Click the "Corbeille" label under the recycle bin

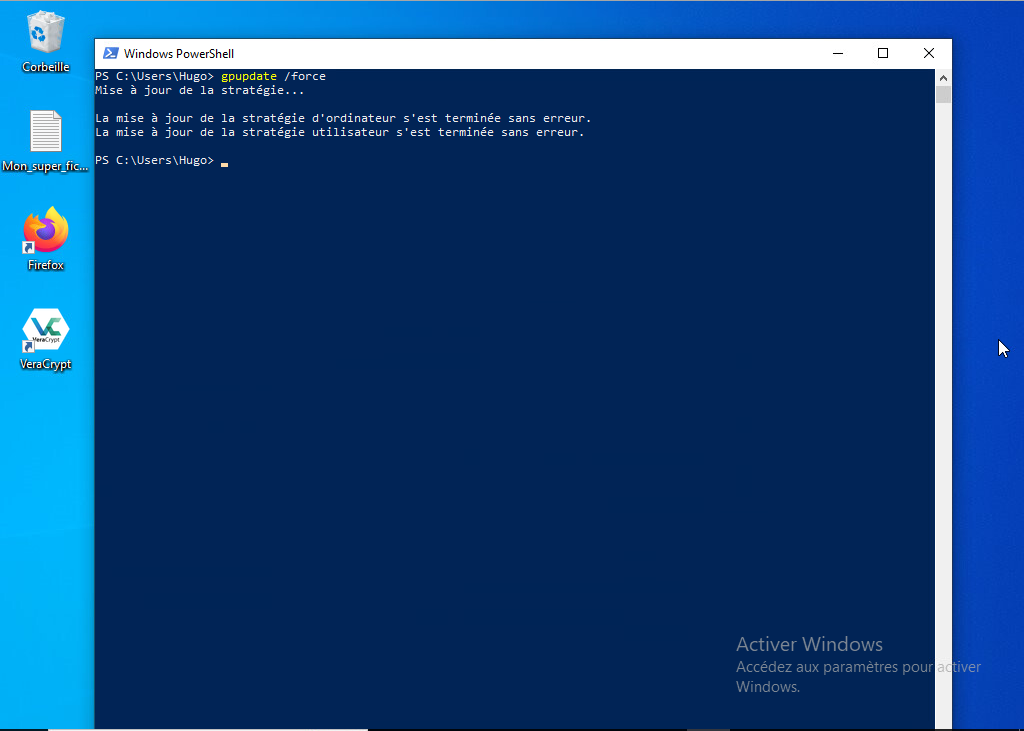[45, 67]
